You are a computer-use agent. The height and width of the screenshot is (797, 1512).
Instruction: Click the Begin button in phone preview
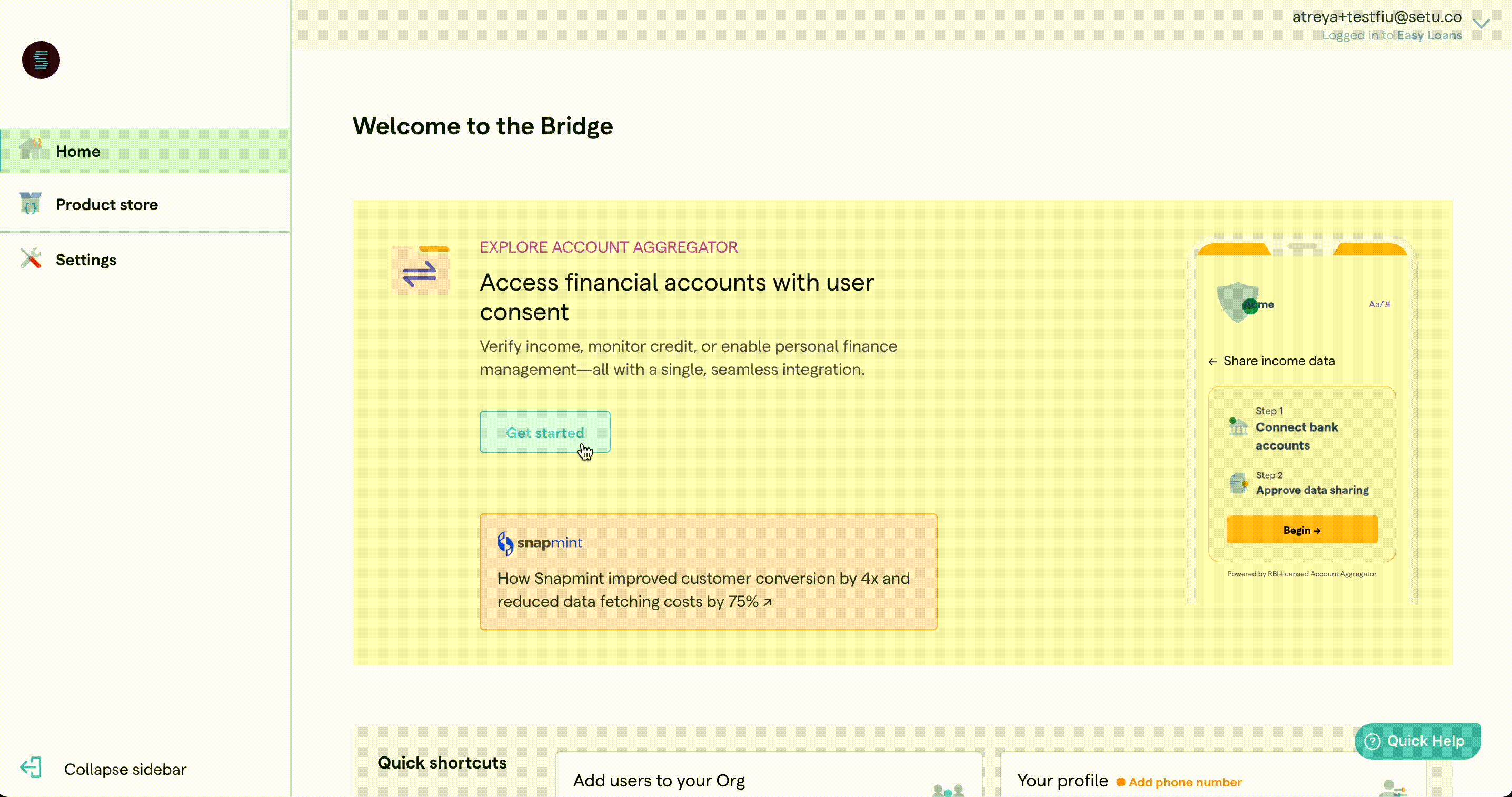(x=1301, y=530)
